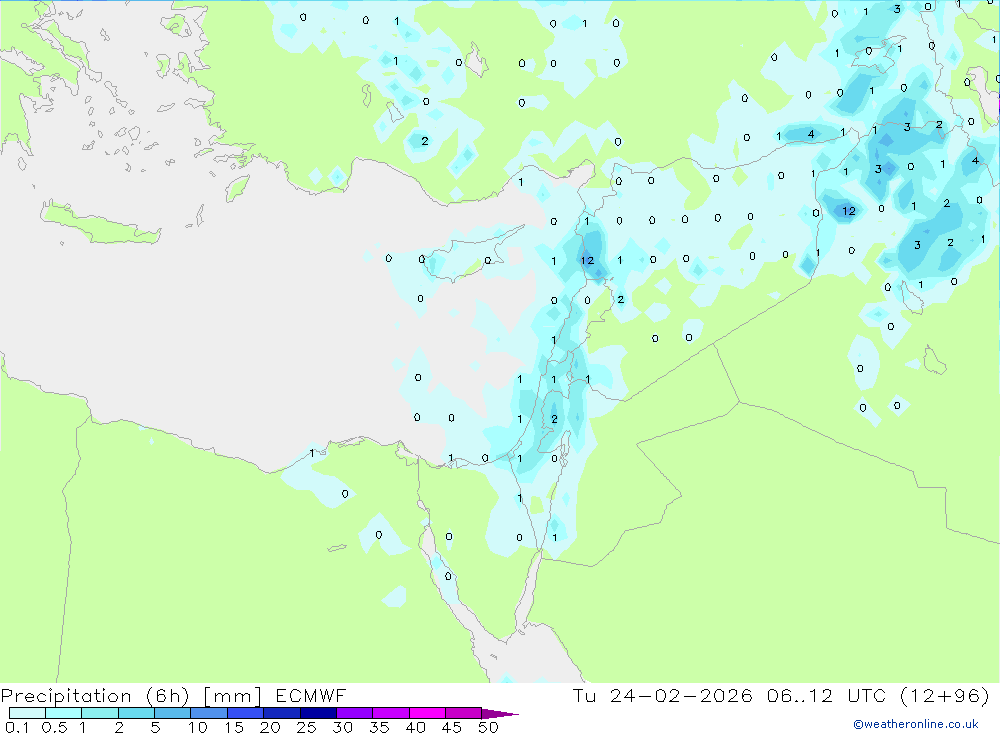Select the 5–10 mm legend color swatch

click(173, 713)
